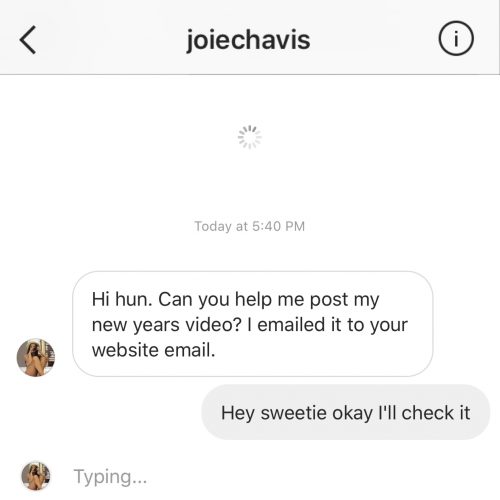Tap the small avatar next to Typing...
Viewport: 500px width, 500px height.
(36, 476)
